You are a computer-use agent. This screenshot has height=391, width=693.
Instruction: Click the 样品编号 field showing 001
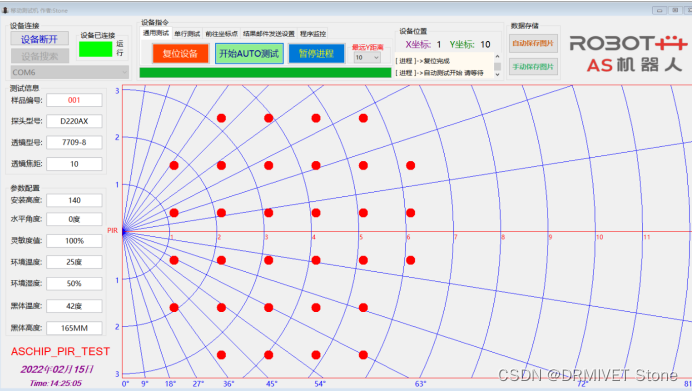[74, 100]
